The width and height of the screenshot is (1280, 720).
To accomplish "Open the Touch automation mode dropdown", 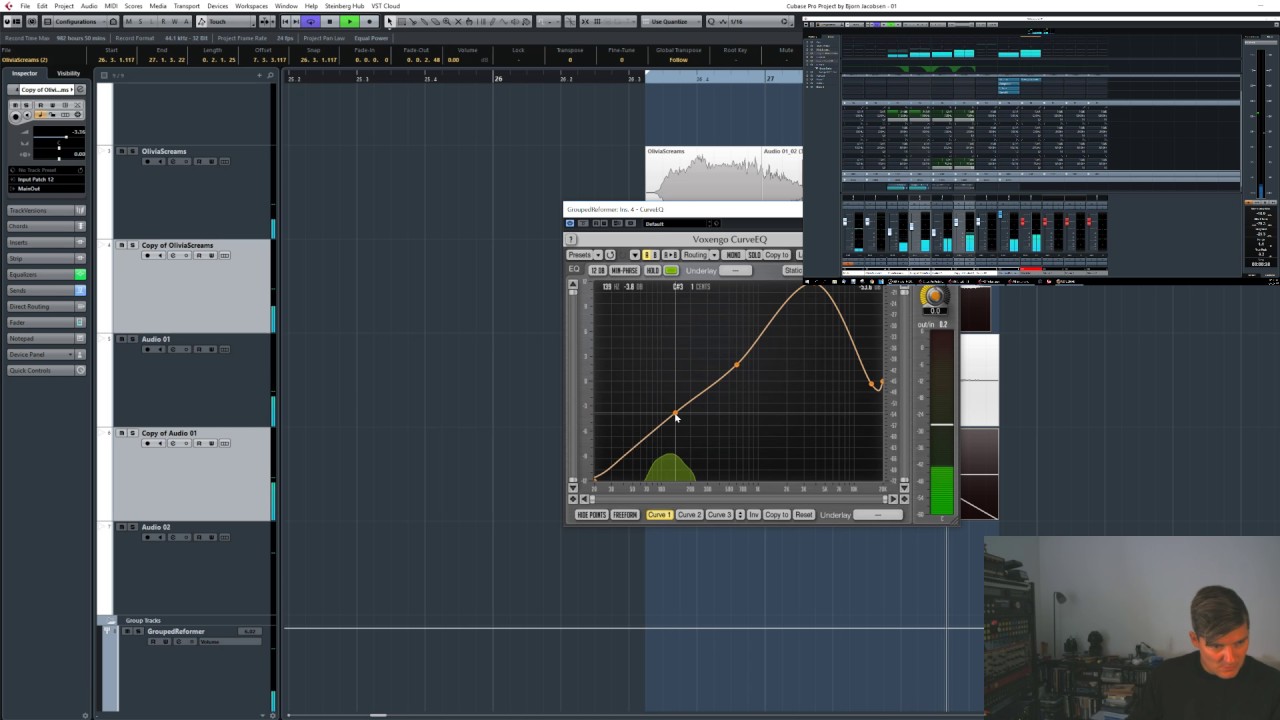I will [x=224, y=21].
